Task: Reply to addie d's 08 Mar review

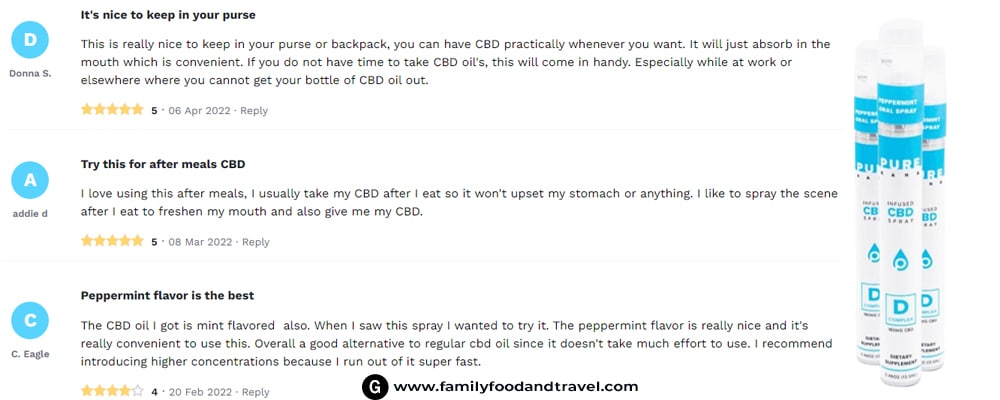Action: click(x=256, y=242)
